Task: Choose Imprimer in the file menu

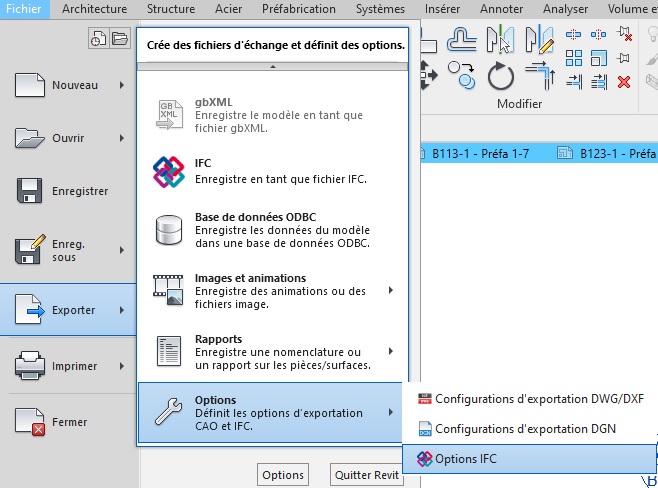Action: (x=68, y=366)
